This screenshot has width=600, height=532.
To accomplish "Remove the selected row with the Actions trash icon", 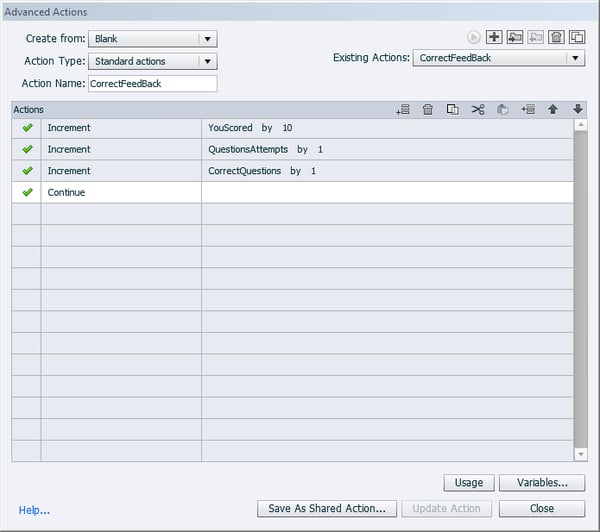I will [x=428, y=109].
